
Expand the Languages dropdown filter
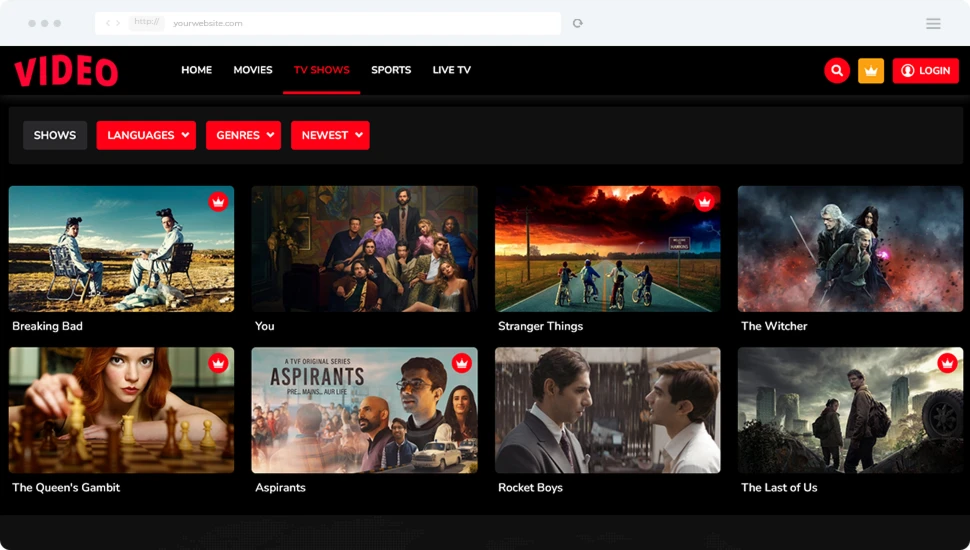pyautogui.click(x=146, y=136)
